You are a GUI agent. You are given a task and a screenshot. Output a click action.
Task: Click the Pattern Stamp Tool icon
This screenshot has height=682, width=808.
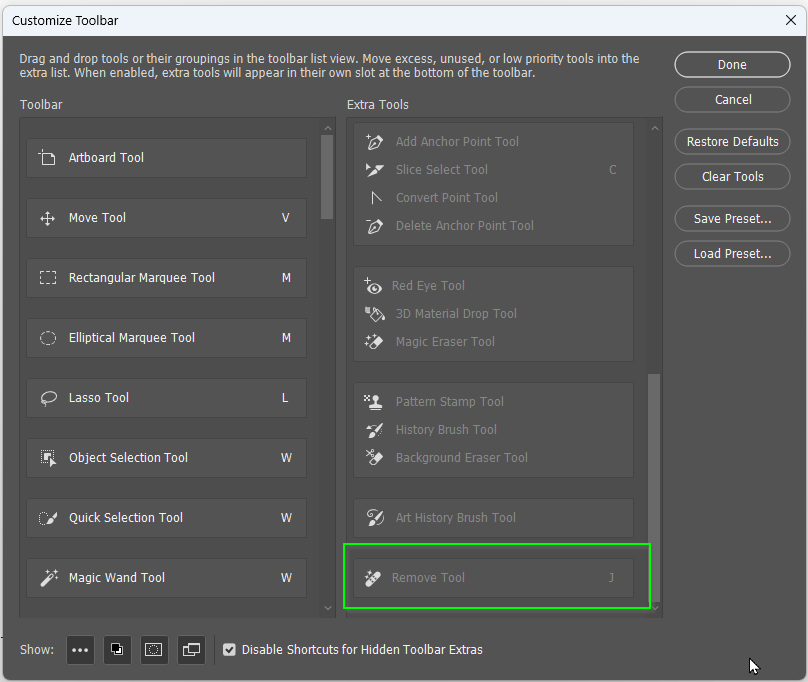374,402
